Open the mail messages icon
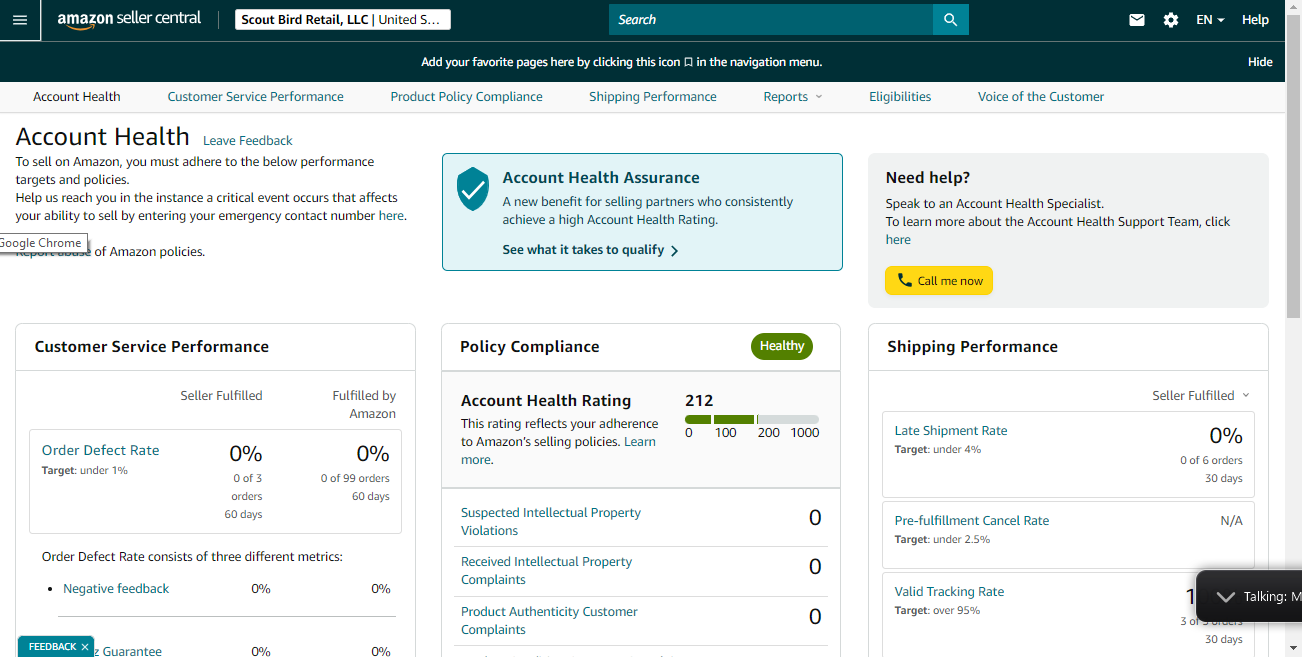Screen dimensions: 1302x657 [1137, 20]
